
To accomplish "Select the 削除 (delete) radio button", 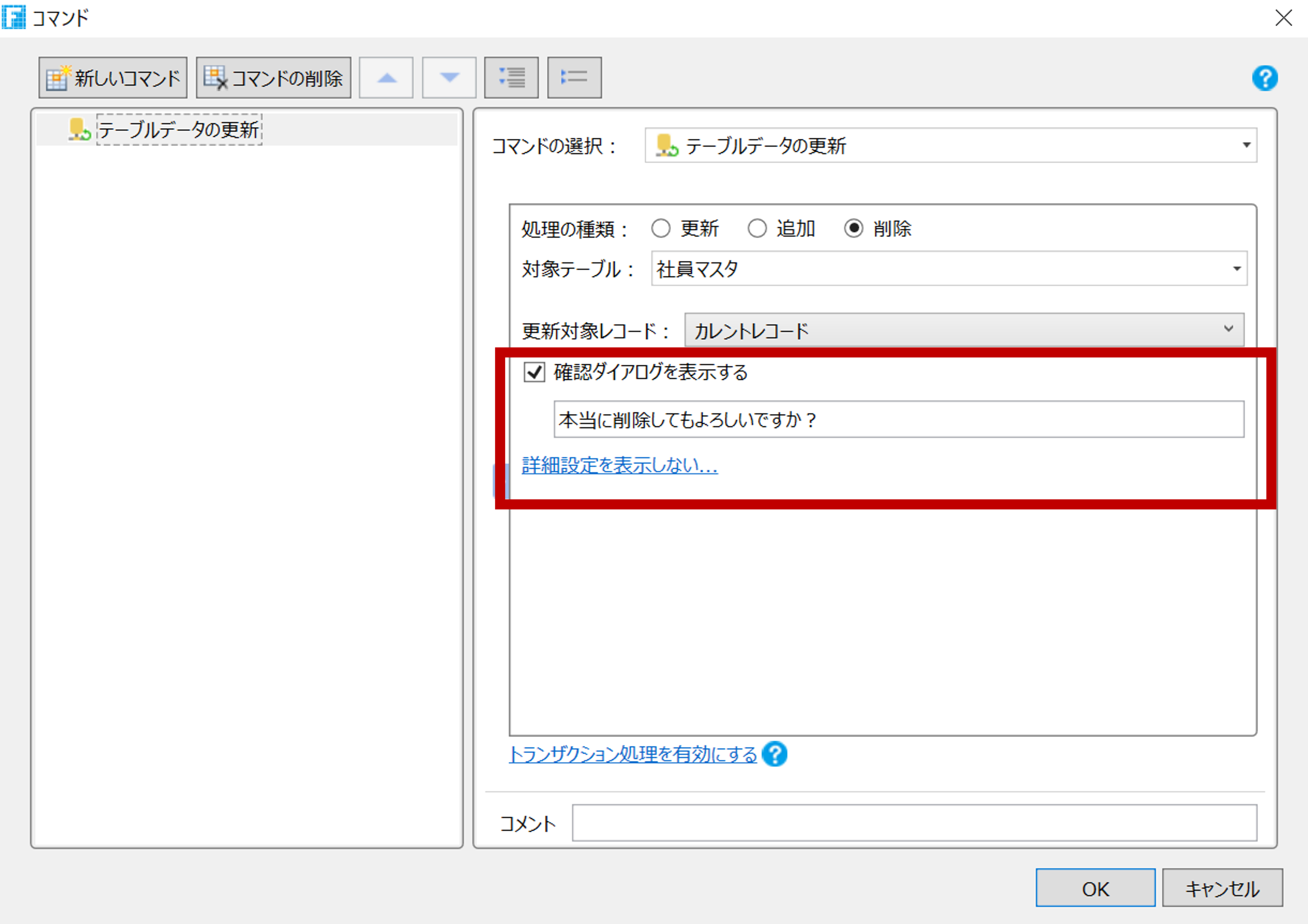I will (853, 229).
